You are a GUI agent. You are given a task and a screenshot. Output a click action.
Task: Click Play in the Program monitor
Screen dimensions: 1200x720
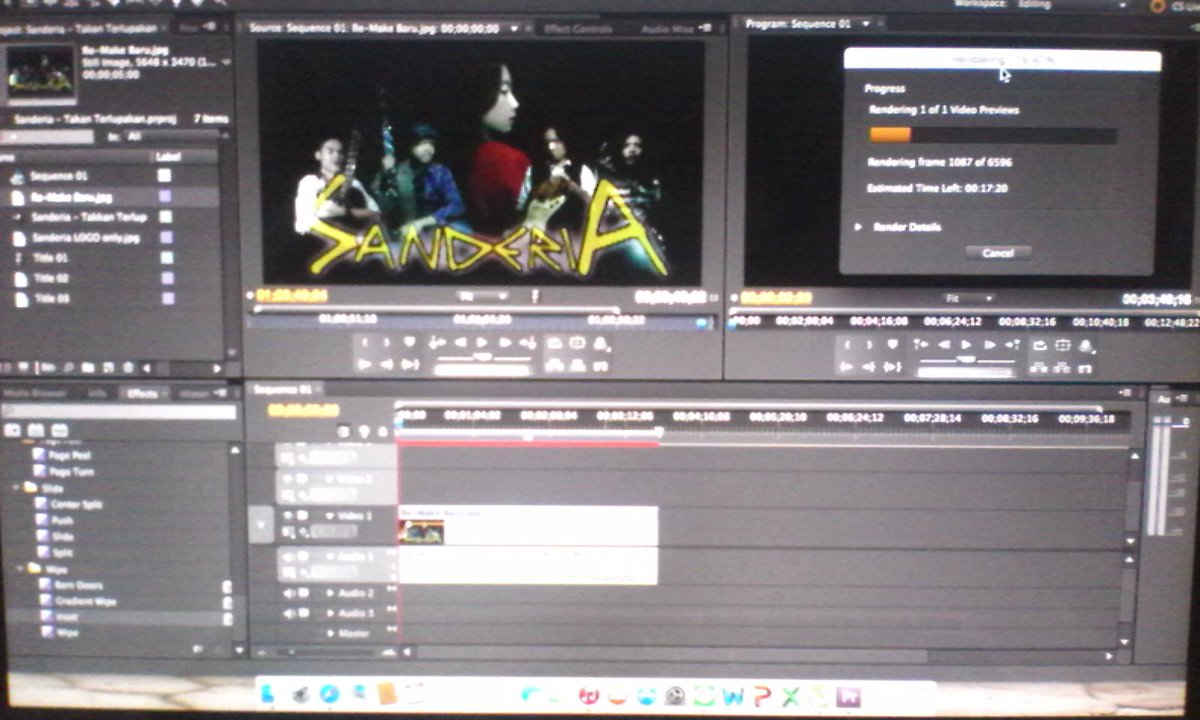(x=966, y=345)
